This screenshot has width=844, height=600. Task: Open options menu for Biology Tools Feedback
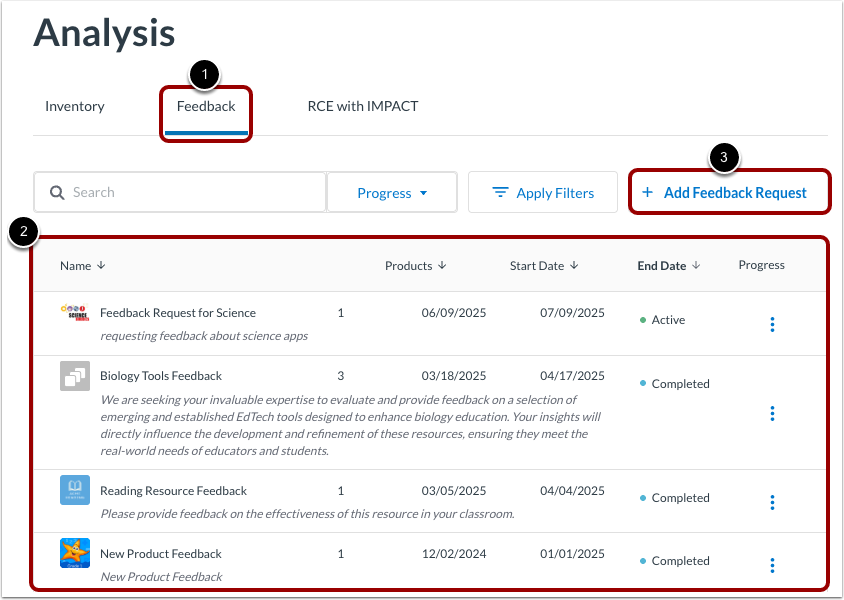point(772,413)
